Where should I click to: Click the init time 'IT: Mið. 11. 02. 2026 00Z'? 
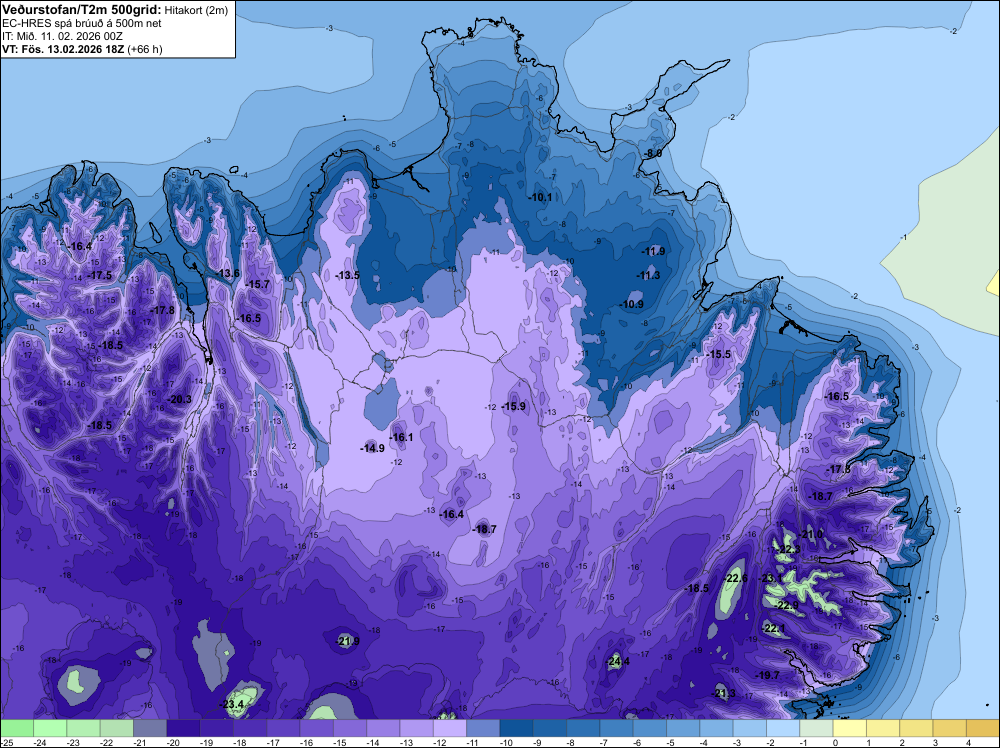point(62,36)
